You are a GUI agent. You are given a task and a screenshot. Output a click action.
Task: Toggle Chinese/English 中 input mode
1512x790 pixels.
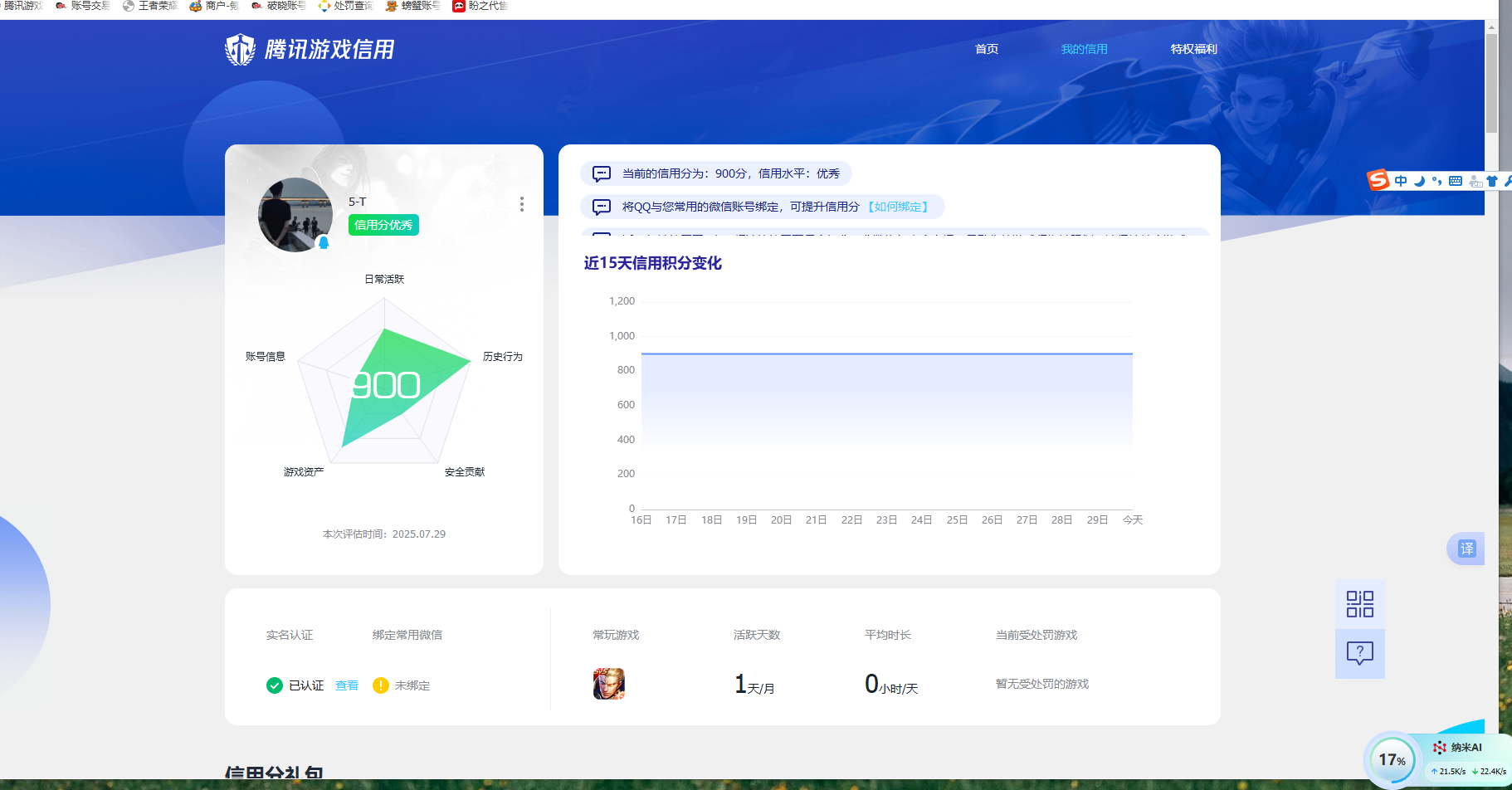point(1401,181)
